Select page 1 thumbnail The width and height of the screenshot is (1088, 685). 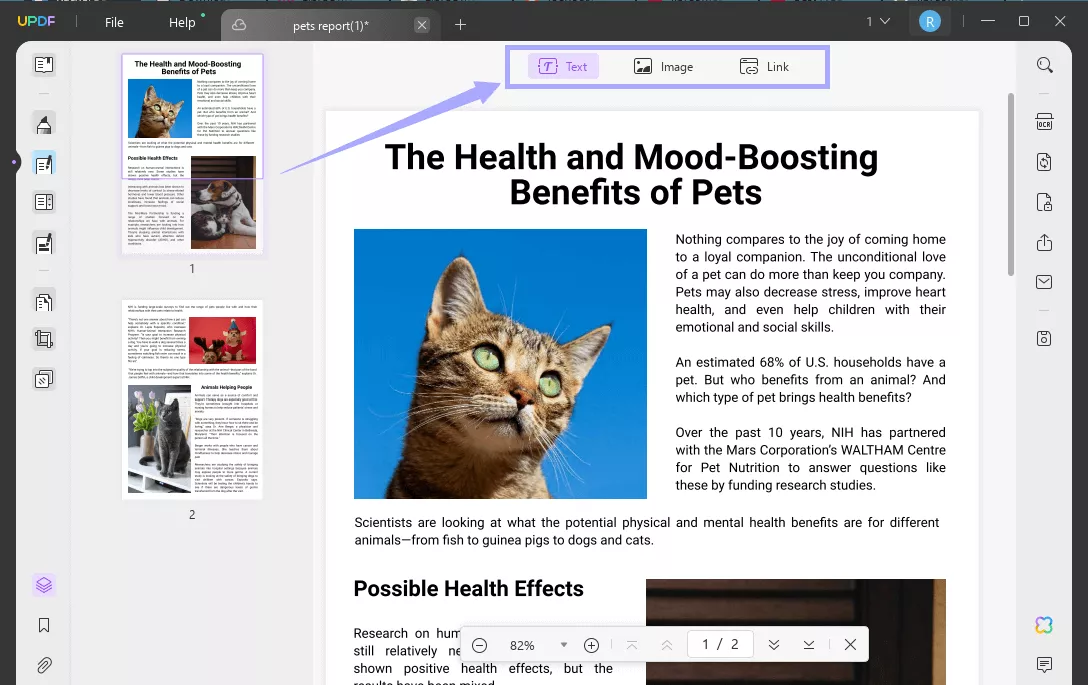192,153
